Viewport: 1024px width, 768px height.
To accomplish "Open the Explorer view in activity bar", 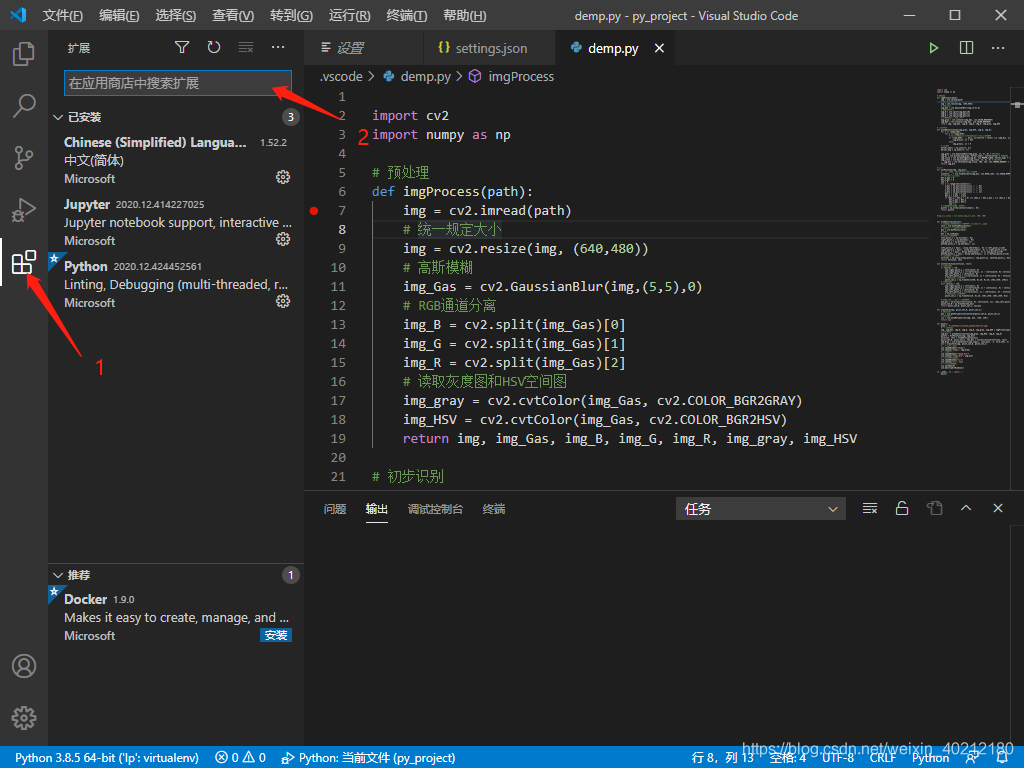I will coord(24,54).
